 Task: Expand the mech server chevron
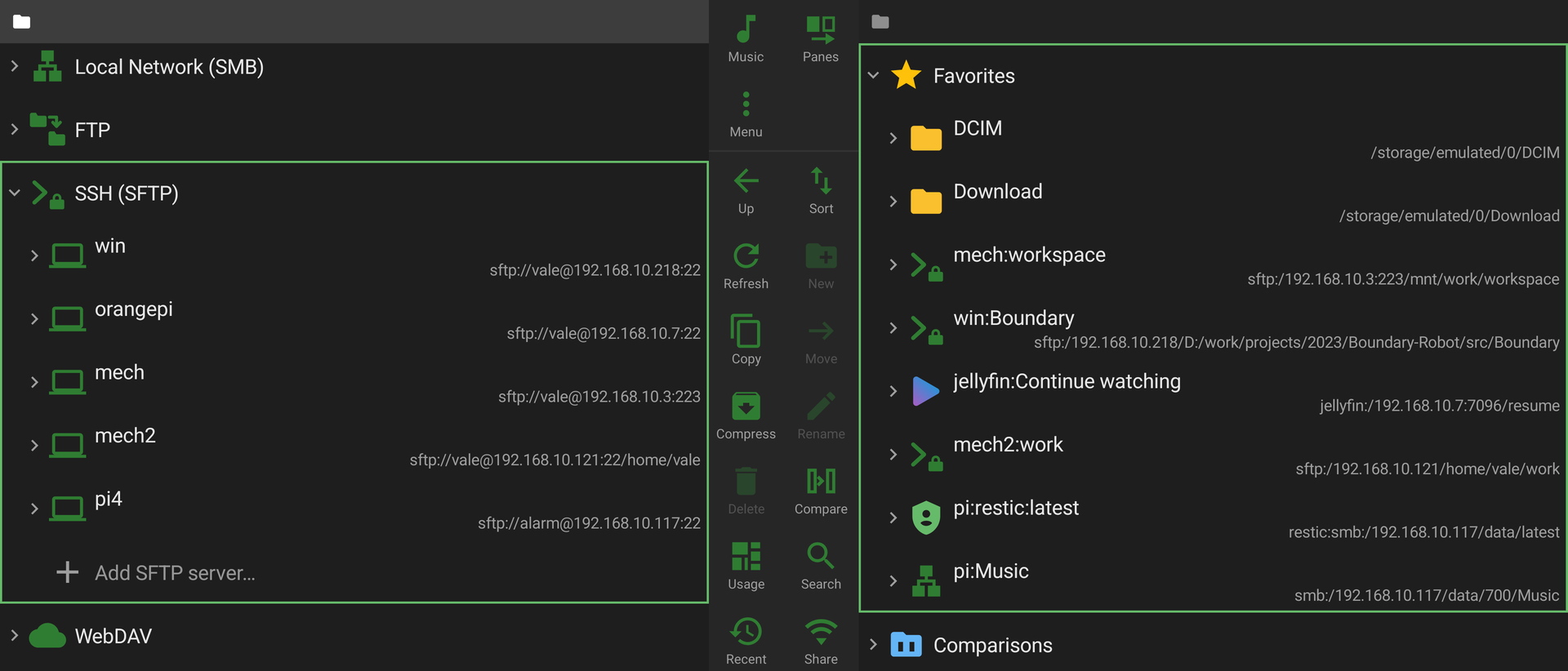tap(34, 382)
